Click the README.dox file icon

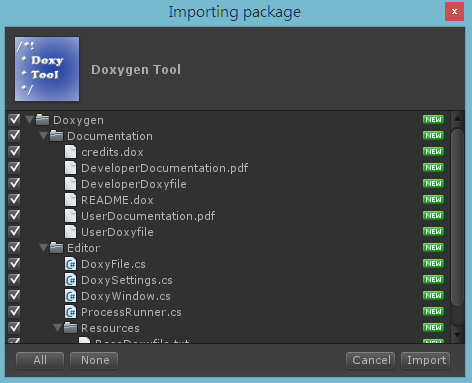70,200
